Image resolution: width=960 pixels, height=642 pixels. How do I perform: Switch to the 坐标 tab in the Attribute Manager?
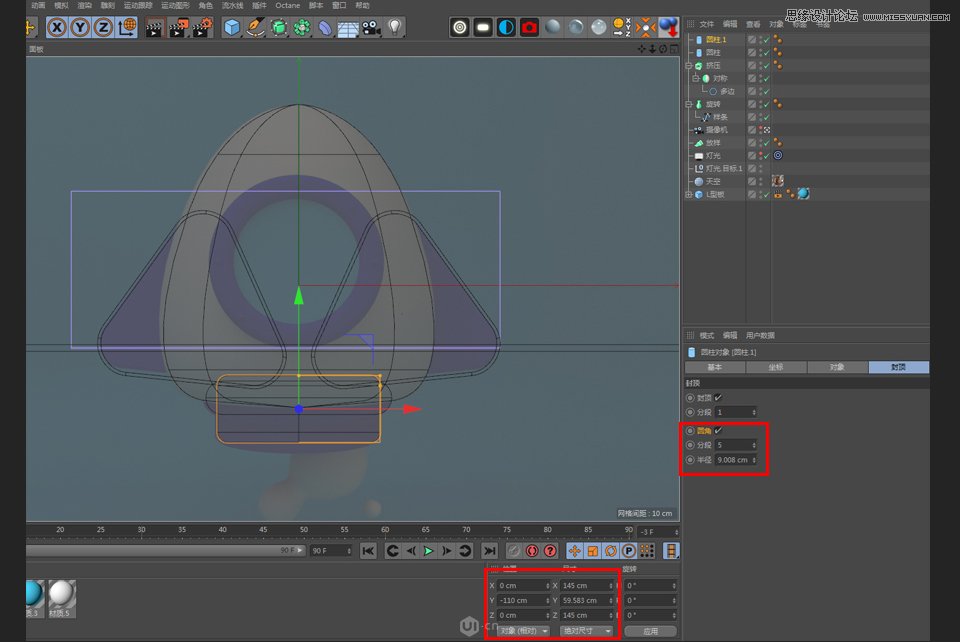click(777, 367)
